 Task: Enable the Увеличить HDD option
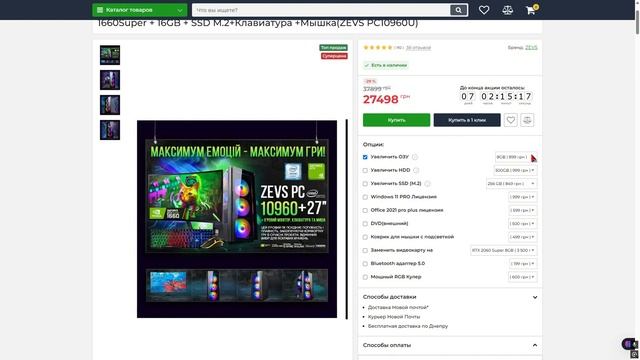365,170
